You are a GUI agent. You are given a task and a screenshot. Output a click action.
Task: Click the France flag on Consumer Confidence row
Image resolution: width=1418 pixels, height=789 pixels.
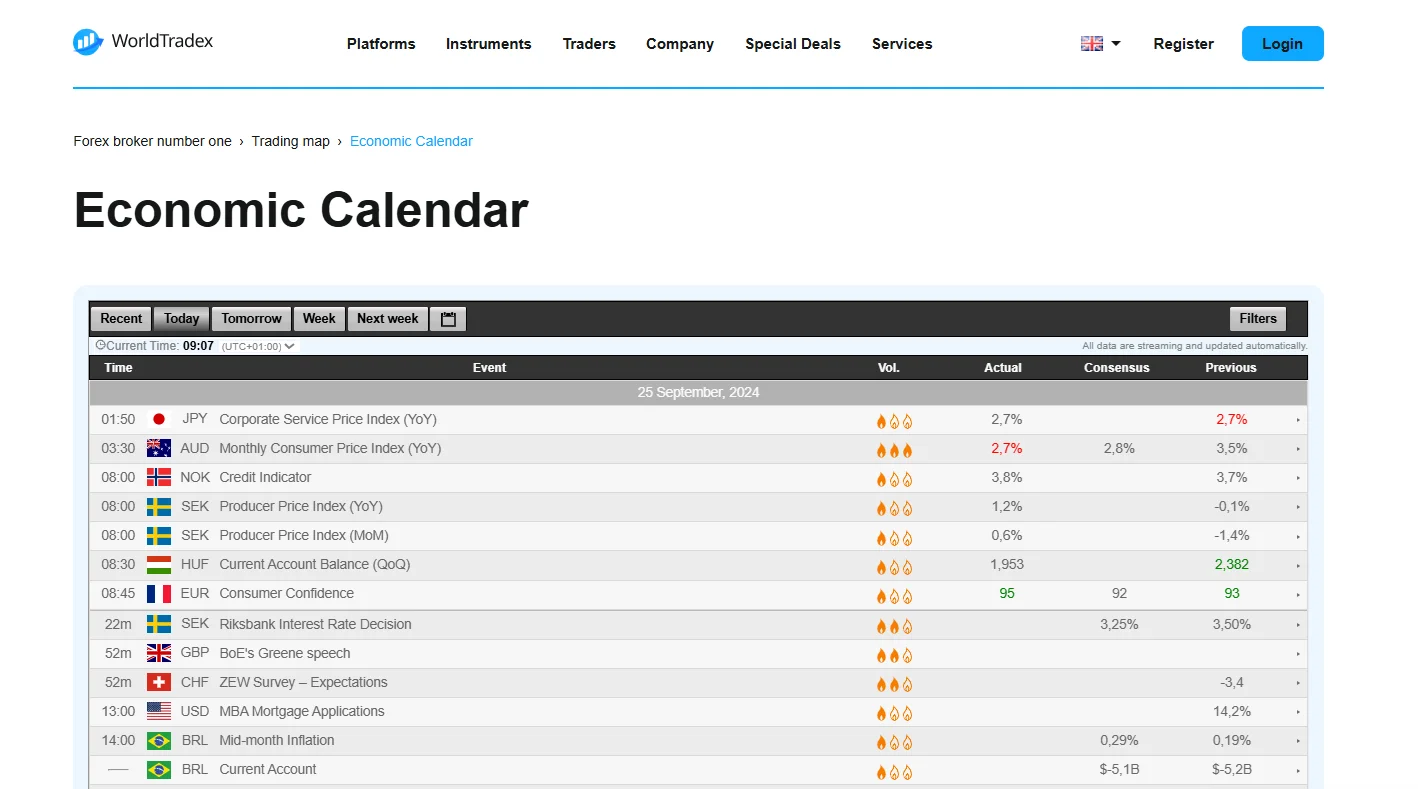pos(159,593)
